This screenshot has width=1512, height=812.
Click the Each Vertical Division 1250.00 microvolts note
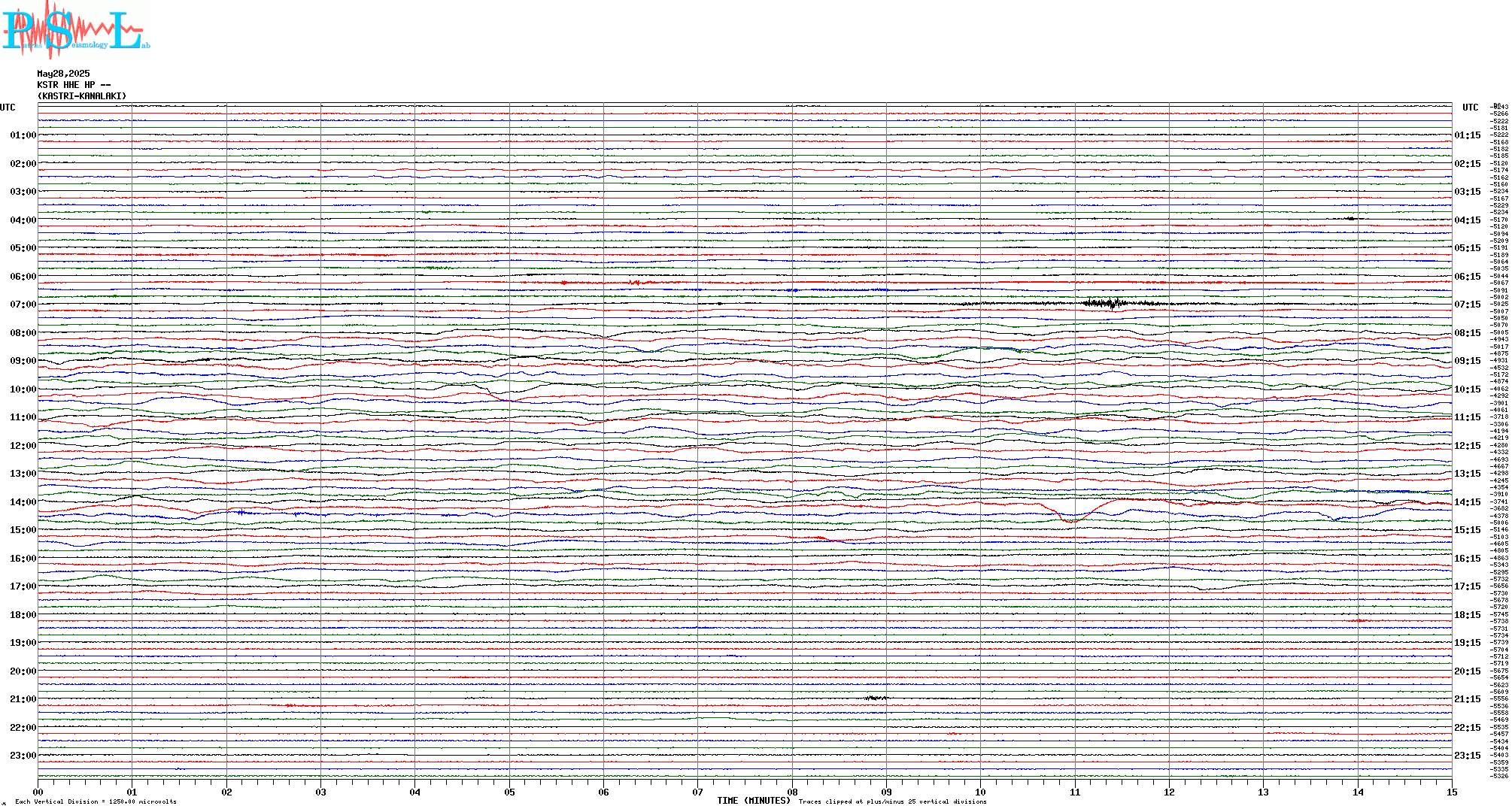click(96, 801)
